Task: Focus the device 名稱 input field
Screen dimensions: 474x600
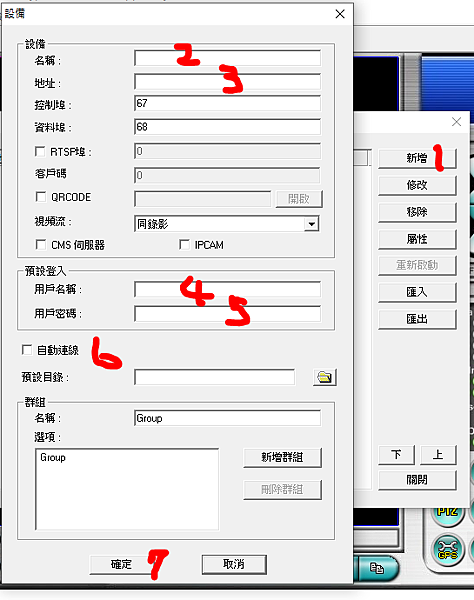Action: pyautogui.click(x=228, y=58)
